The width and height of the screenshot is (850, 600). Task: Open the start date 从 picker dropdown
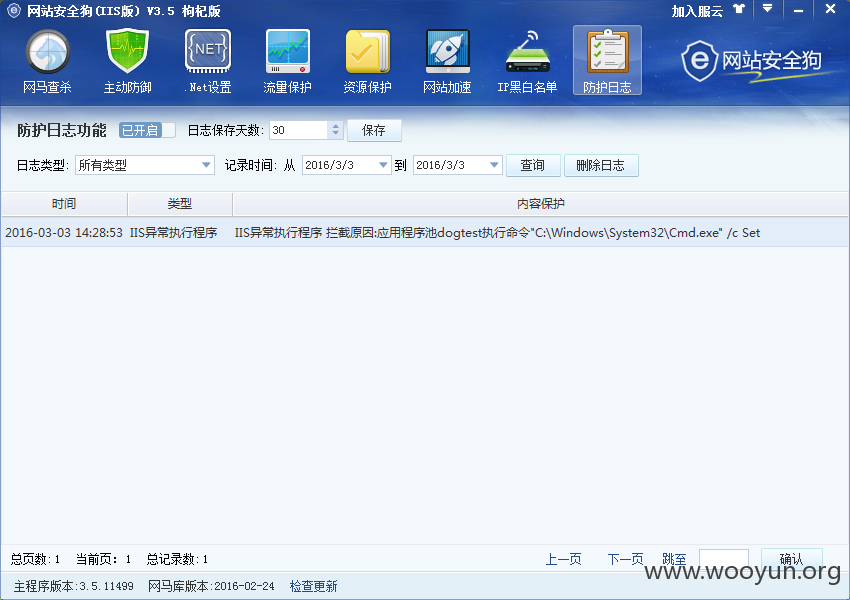click(383, 165)
